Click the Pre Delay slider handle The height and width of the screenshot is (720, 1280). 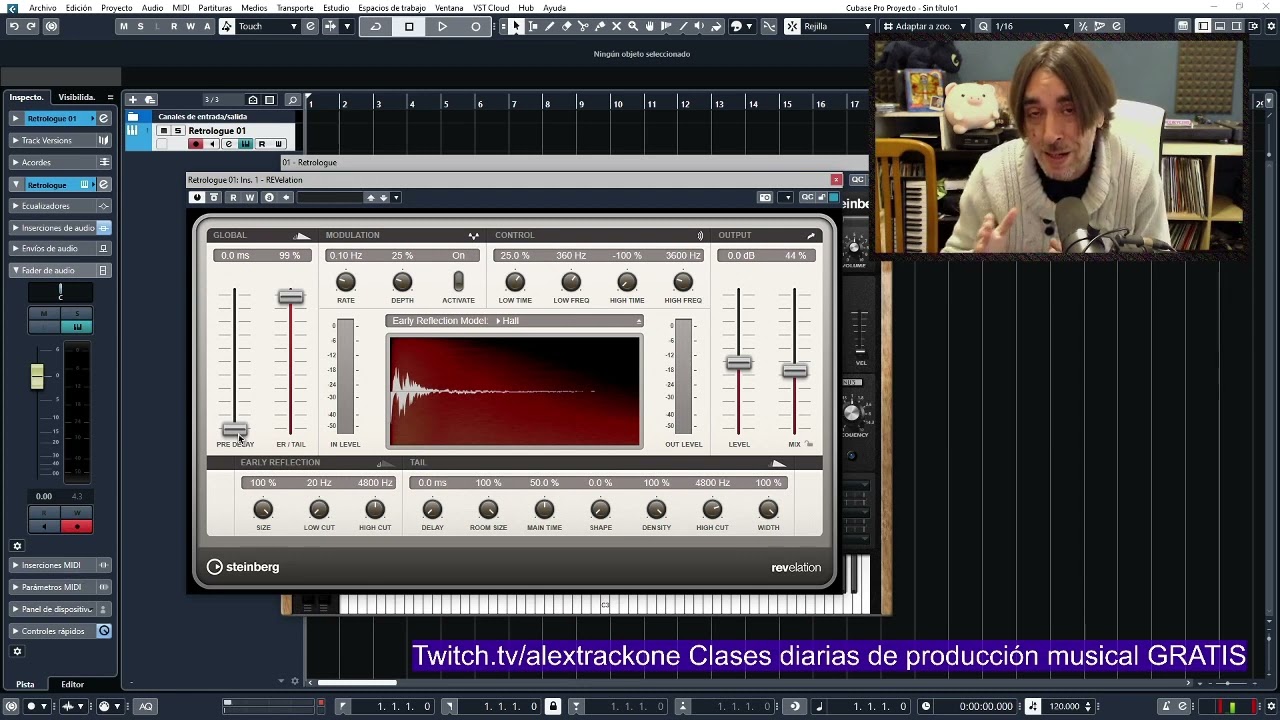coord(234,431)
